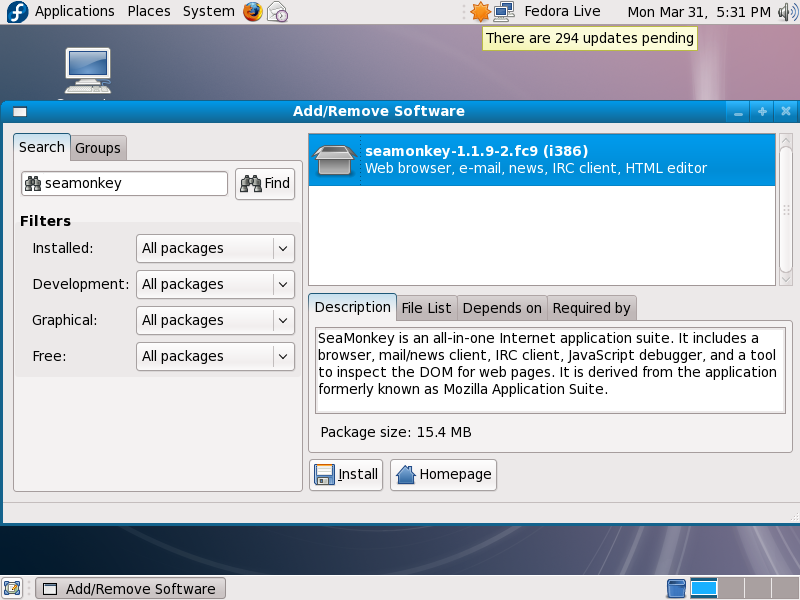Open the Graphical filter dropdown
The image size is (800, 600).
point(215,320)
